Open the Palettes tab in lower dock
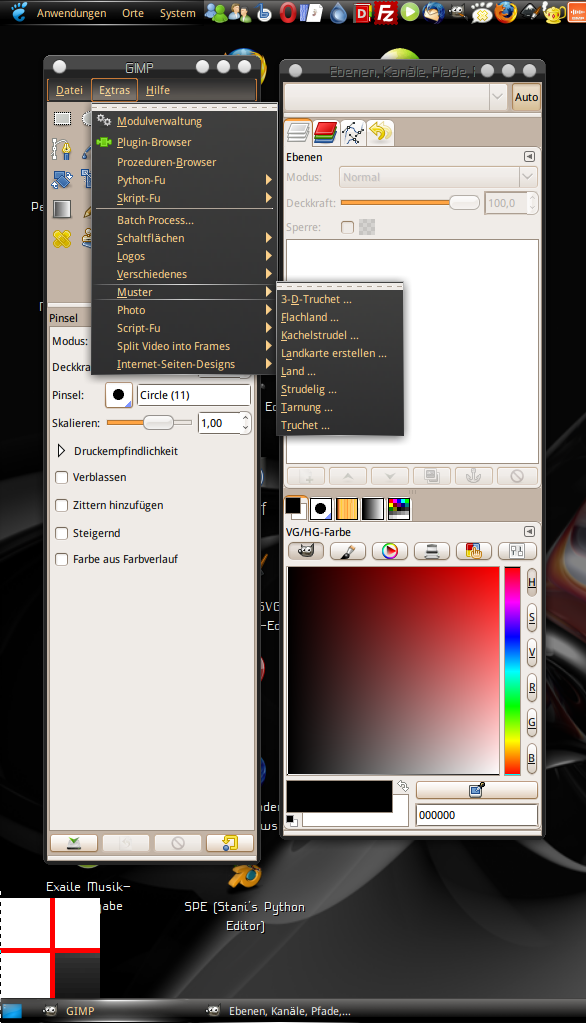Viewport: 586px width, 1023px height. (x=399, y=509)
